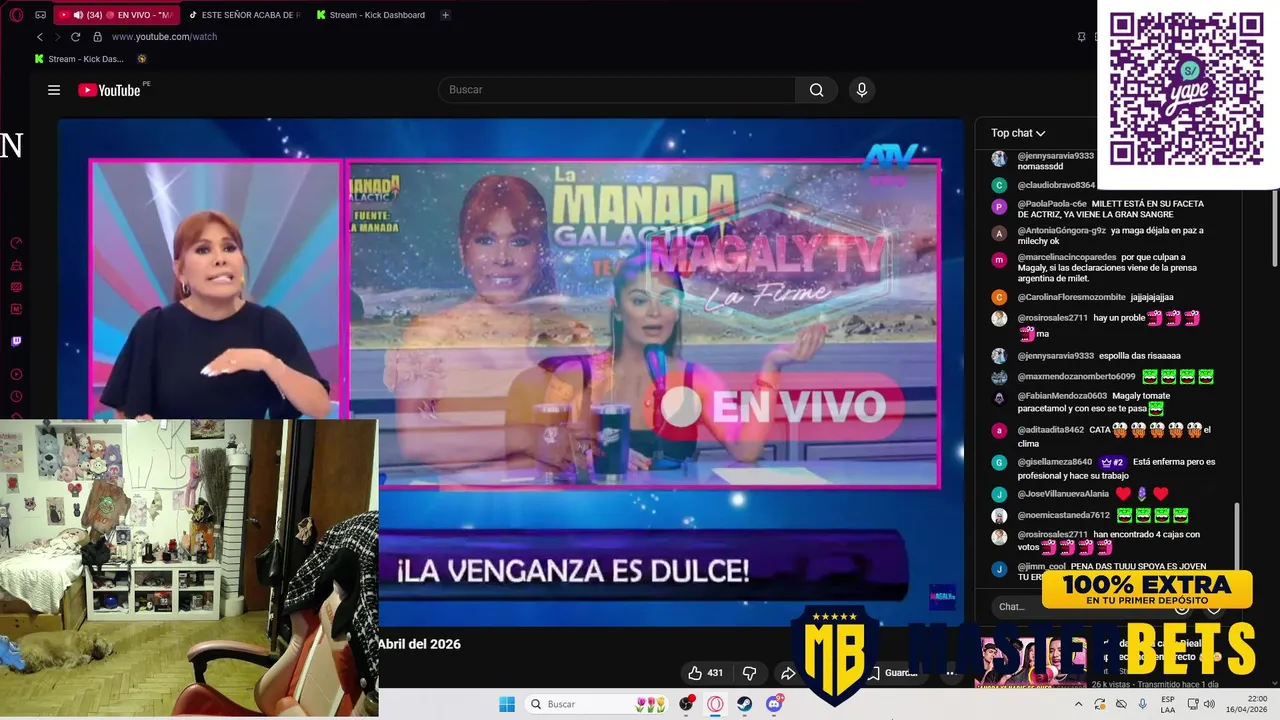Open the round yellow bookmark icon
This screenshot has height=720, width=1280.
(142, 59)
